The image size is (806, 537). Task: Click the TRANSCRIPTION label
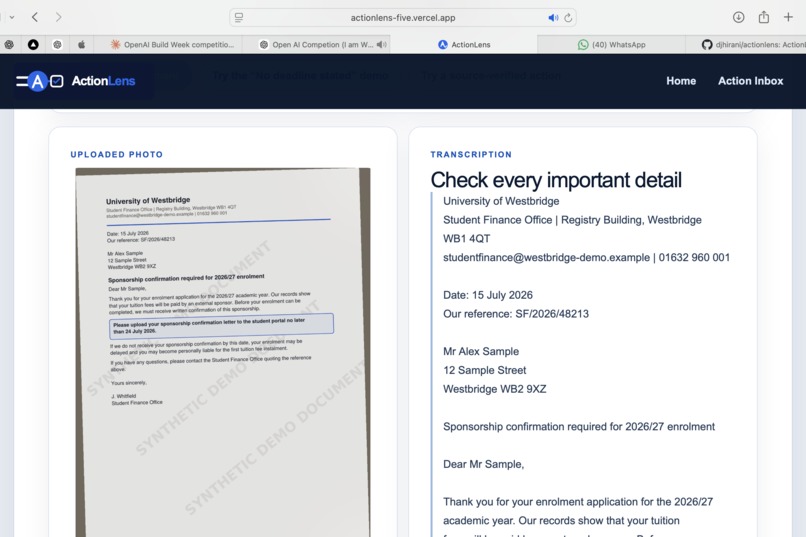471,154
